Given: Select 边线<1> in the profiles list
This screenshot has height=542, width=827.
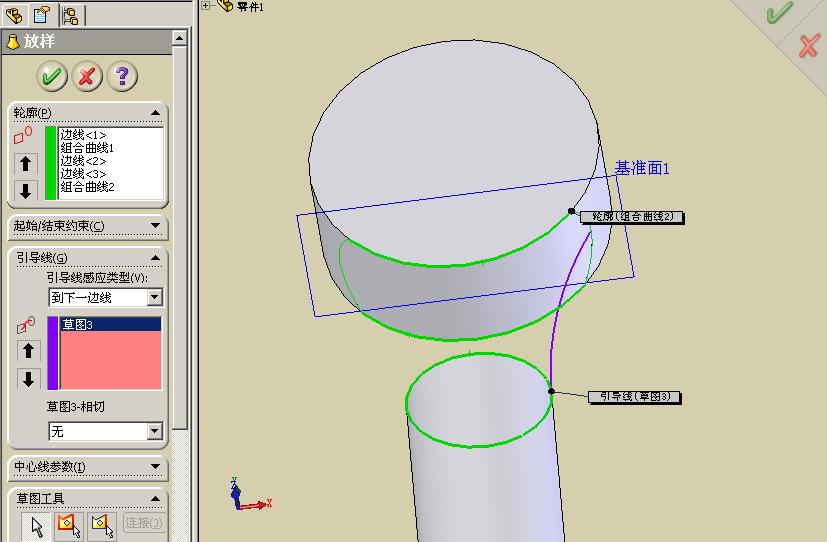Looking at the screenshot, I should coord(83,135).
